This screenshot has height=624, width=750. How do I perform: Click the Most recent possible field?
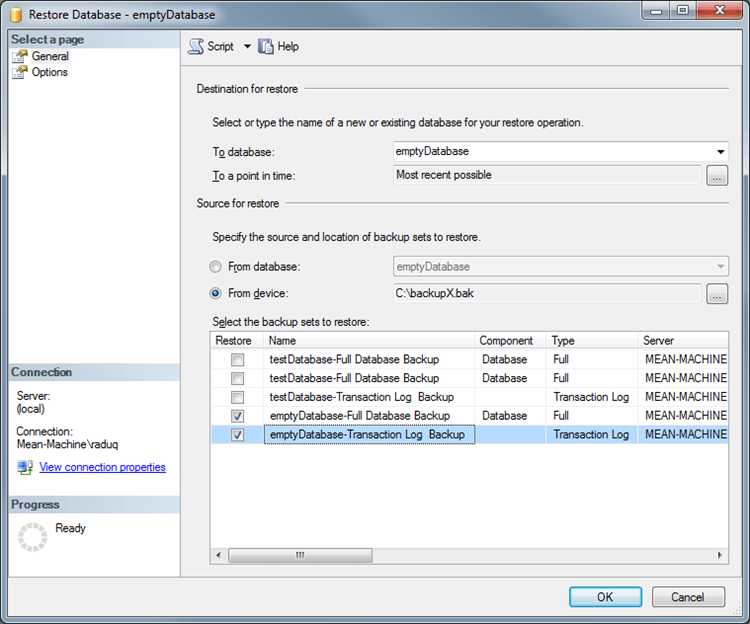547,175
